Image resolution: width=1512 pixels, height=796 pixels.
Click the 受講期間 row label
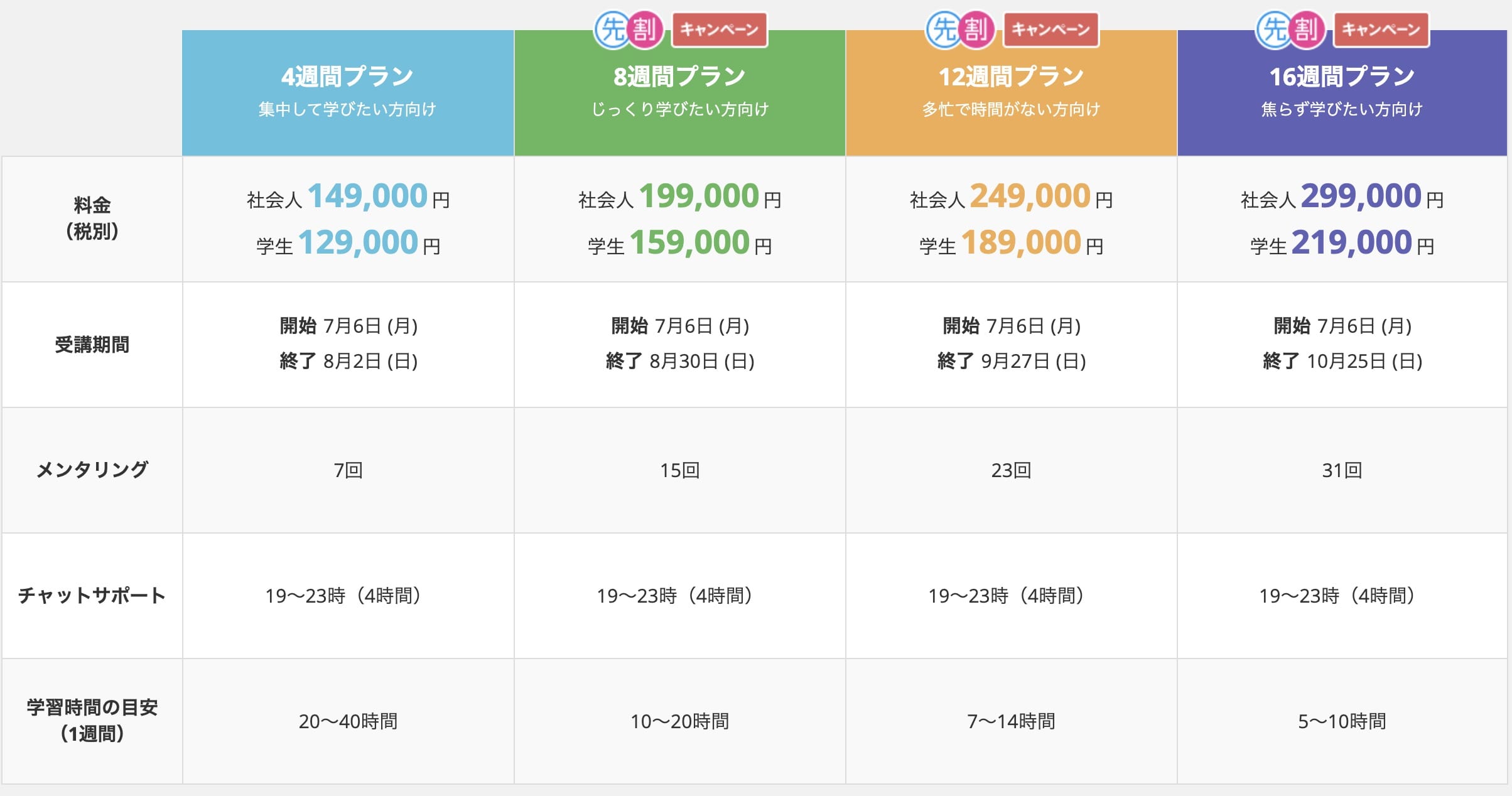click(x=92, y=345)
